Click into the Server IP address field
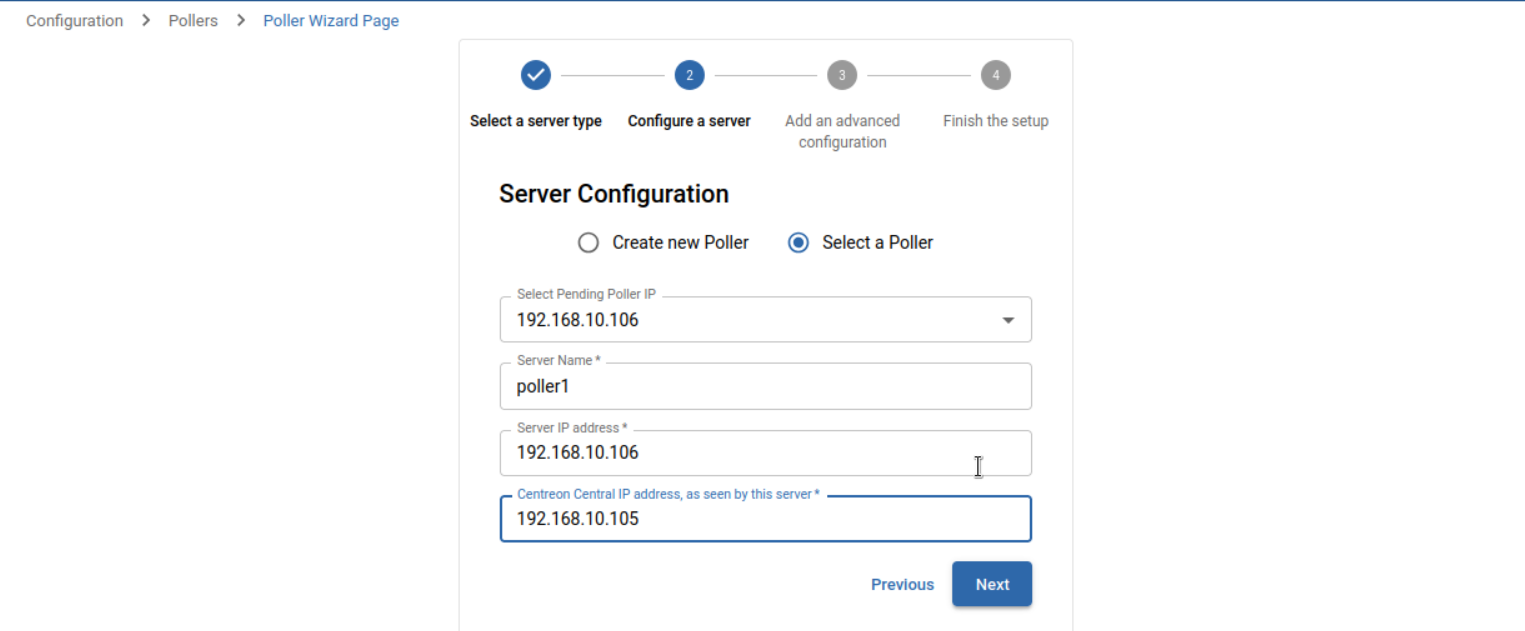The width and height of the screenshot is (1525, 631). pos(765,453)
